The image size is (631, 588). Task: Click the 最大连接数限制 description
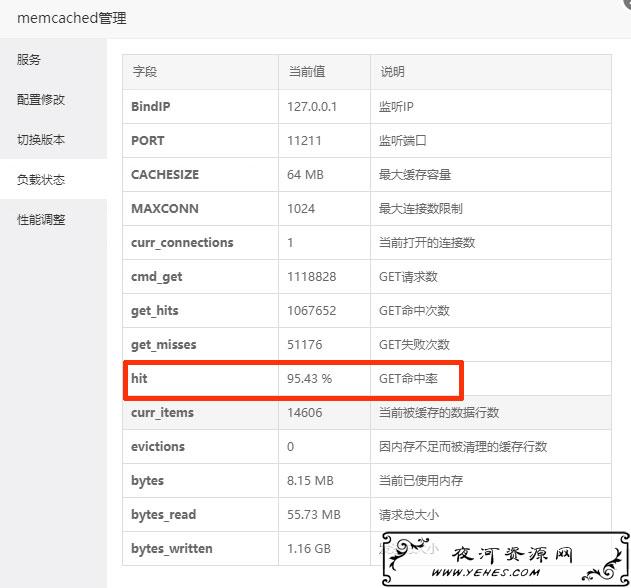coord(421,208)
